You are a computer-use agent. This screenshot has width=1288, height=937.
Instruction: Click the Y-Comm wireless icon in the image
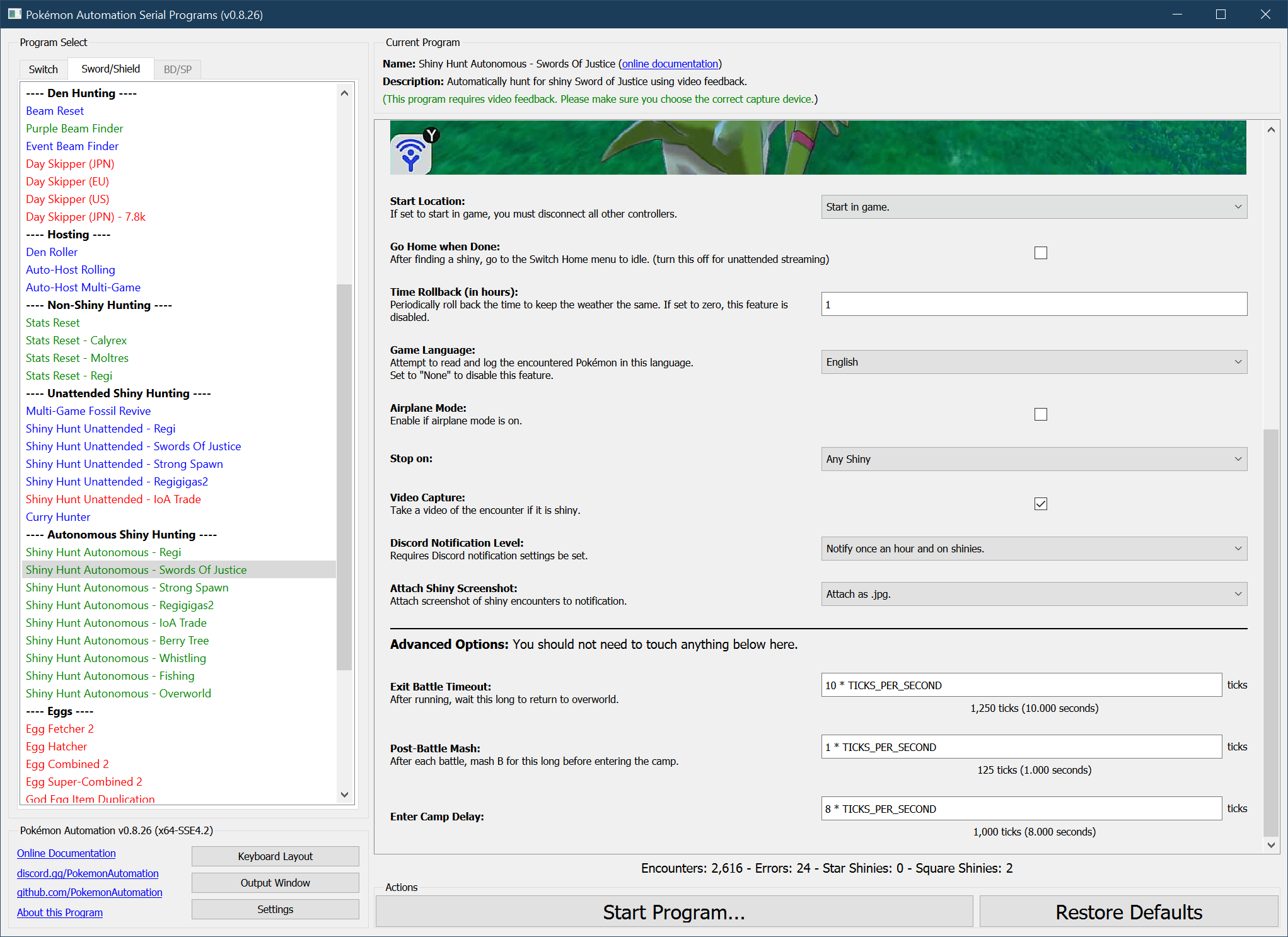(x=411, y=154)
